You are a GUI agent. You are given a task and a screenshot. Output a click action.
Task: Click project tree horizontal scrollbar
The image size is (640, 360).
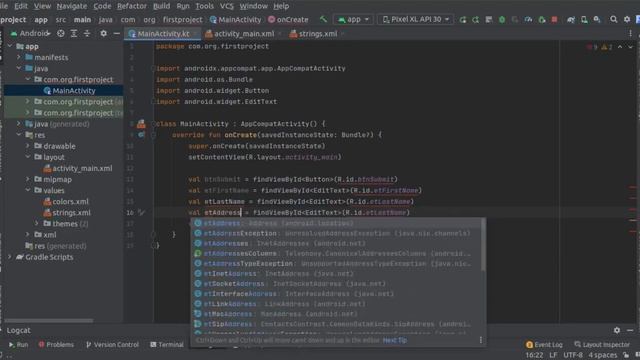point(49,321)
